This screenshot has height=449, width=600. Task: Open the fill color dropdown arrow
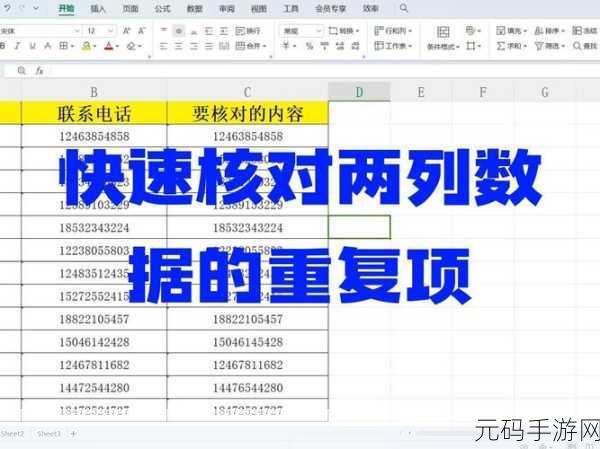tap(95, 47)
